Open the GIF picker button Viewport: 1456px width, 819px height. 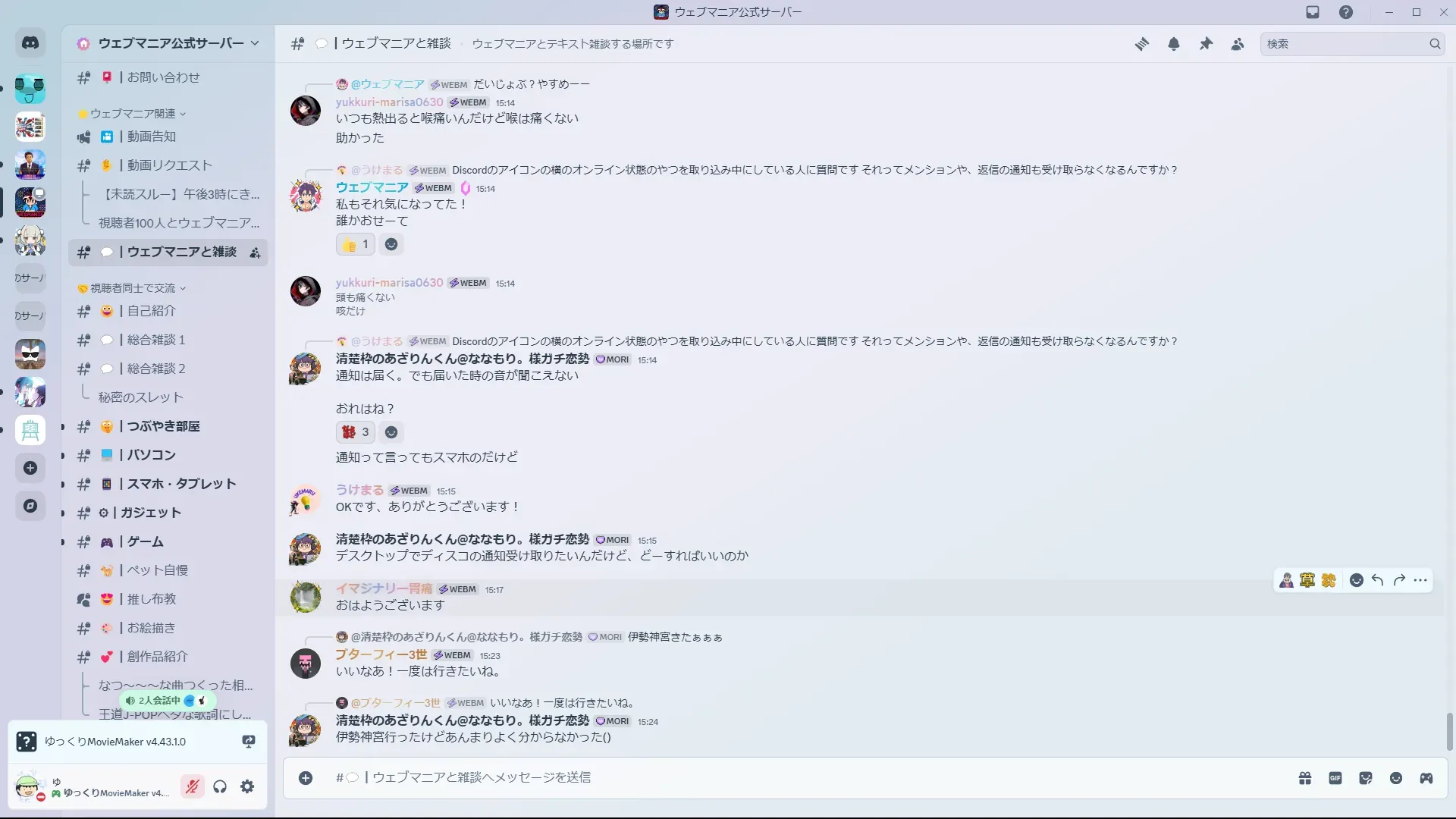click(x=1335, y=778)
